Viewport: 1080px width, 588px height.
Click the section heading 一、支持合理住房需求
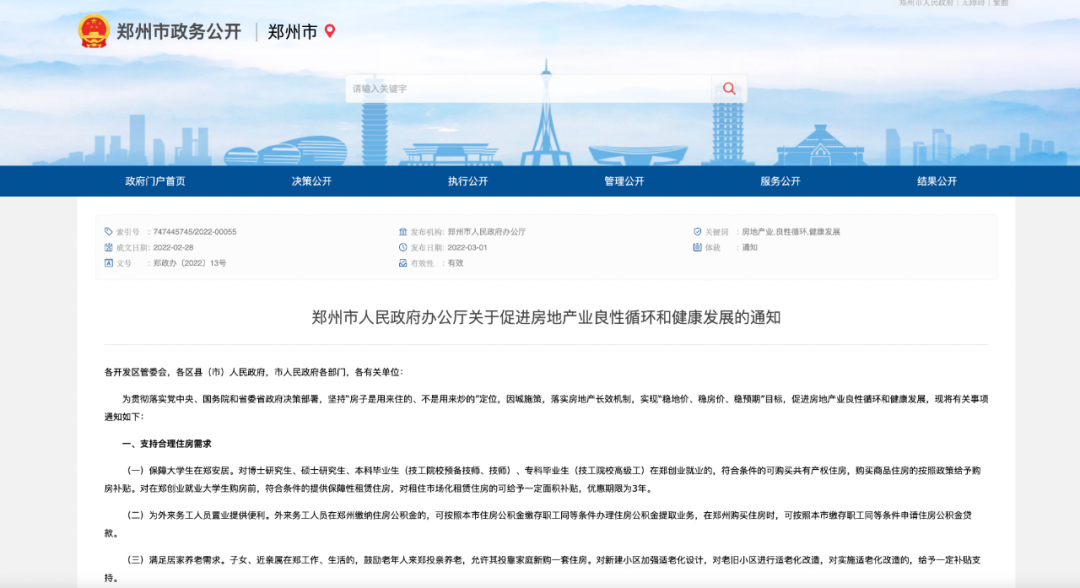(167, 444)
